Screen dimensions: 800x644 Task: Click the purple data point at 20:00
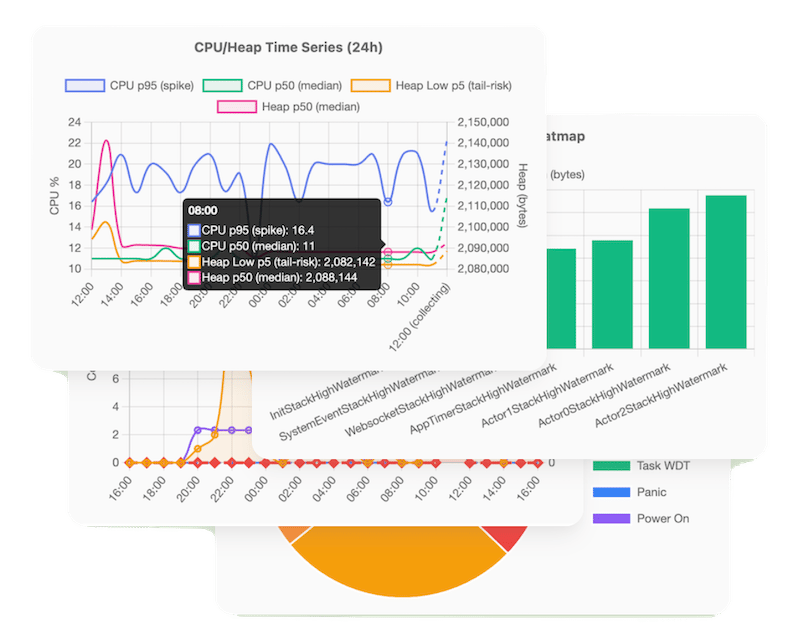tap(198, 430)
